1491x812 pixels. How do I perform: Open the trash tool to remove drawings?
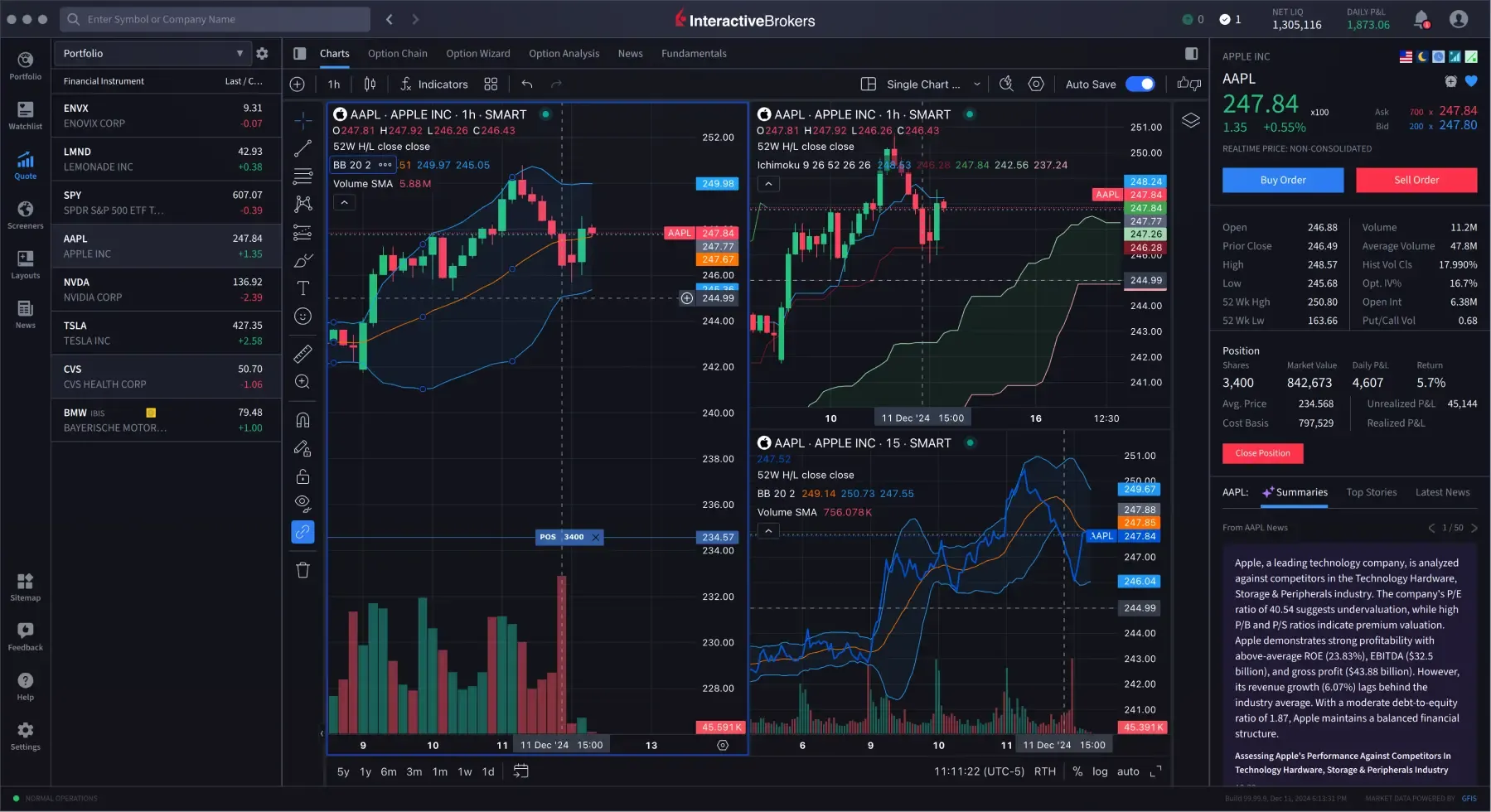click(302, 569)
